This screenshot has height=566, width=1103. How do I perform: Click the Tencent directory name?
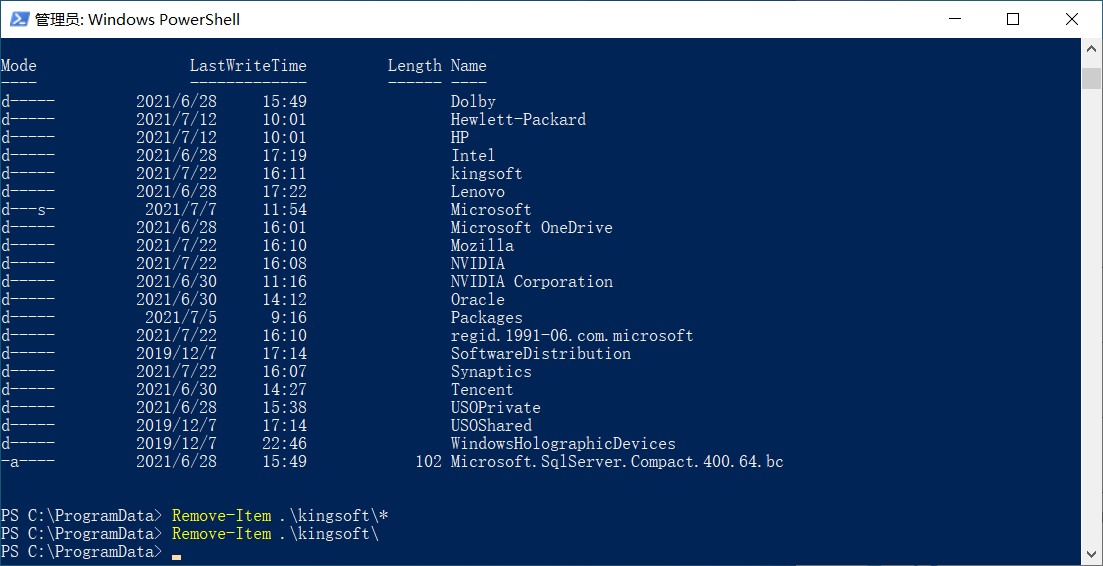pyautogui.click(x=483, y=390)
